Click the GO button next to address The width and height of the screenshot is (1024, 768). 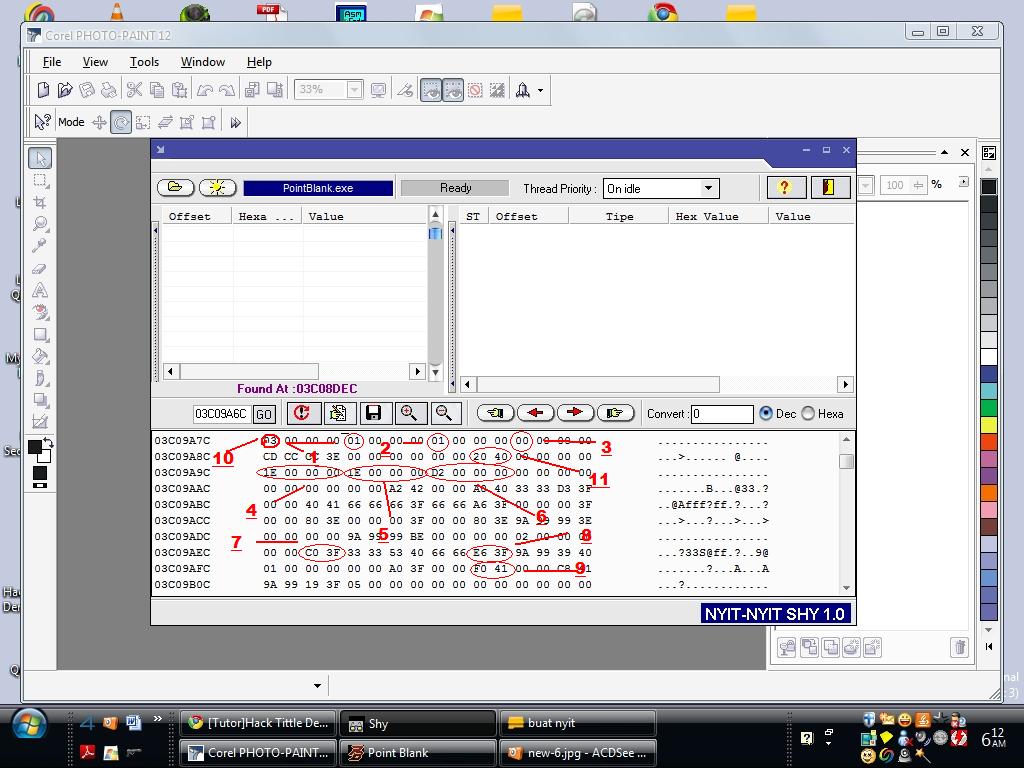point(264,414)
